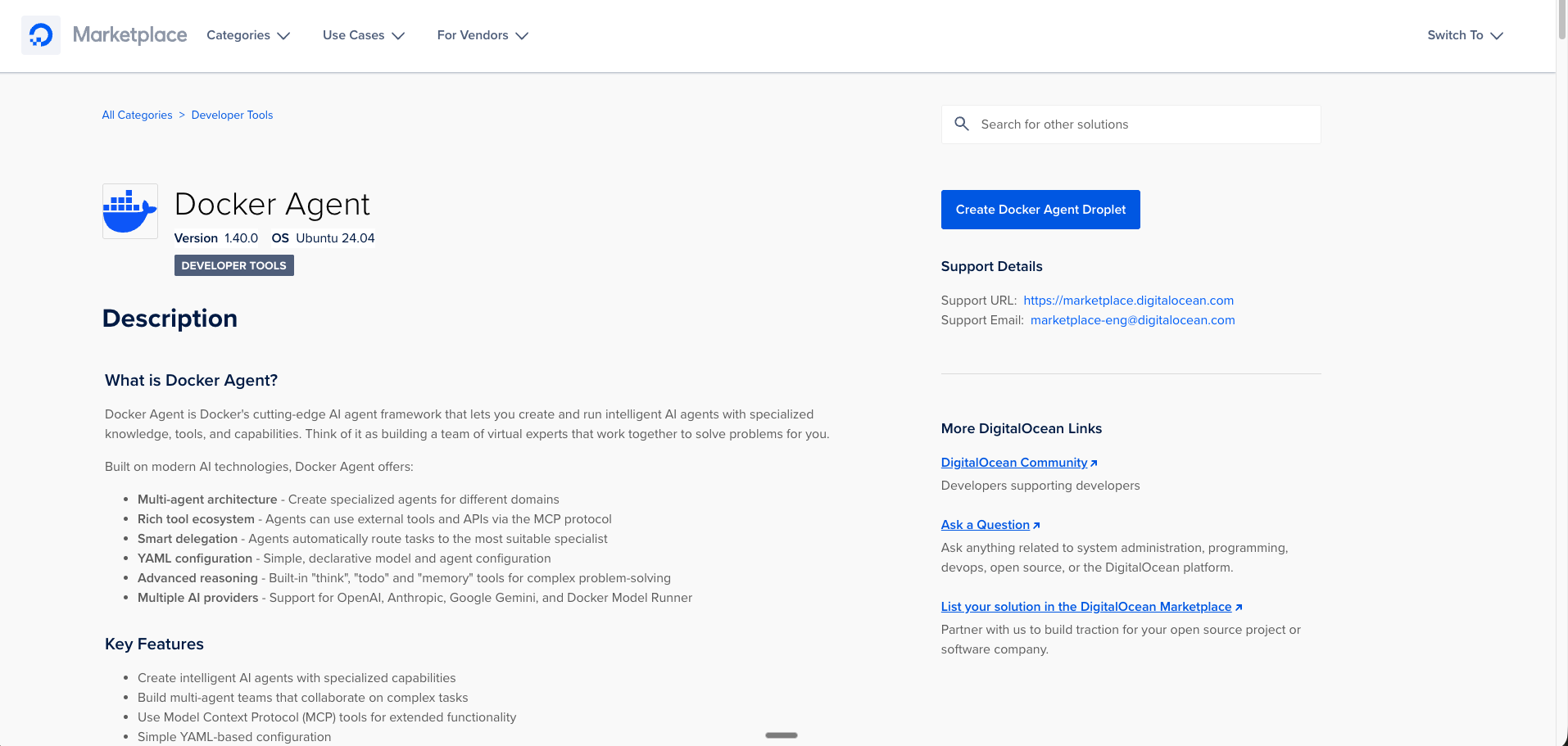Select the Marketplace wordmark logo
This screenshot has height=746, width=1568.
(x=129, y=34)
